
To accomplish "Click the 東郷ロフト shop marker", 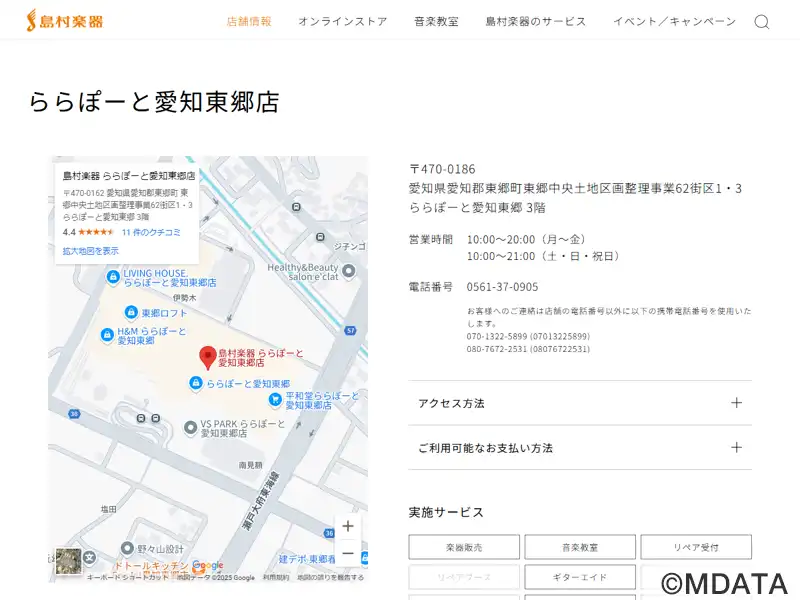I will (131, 312).
